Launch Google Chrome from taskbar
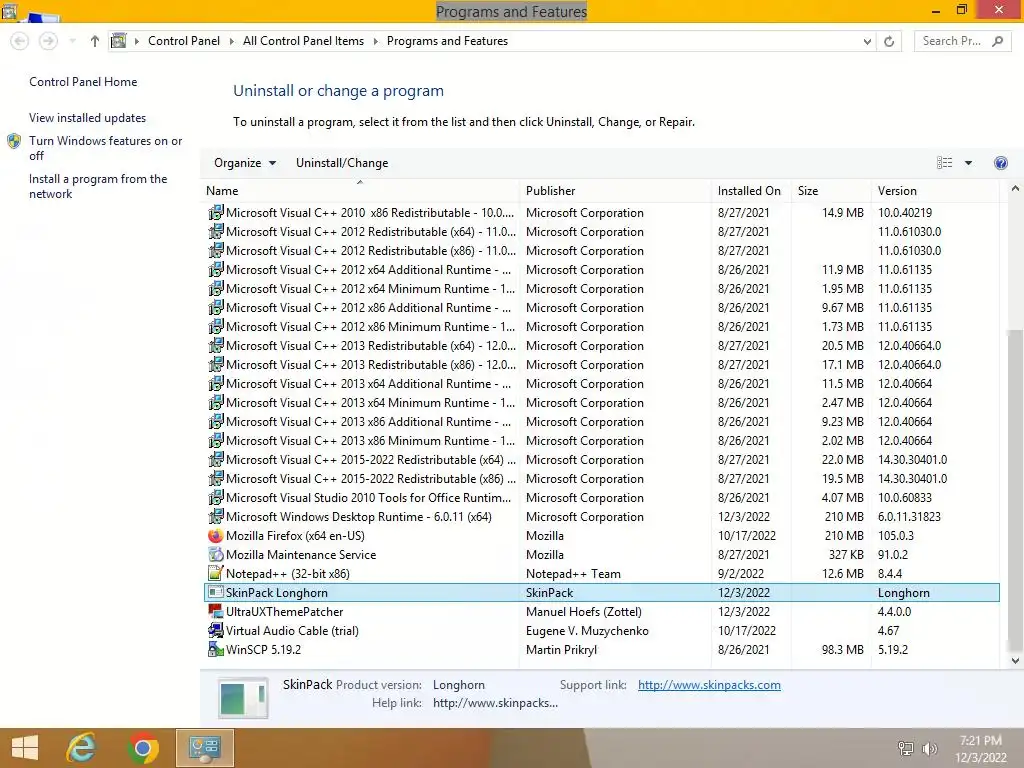 142,748
